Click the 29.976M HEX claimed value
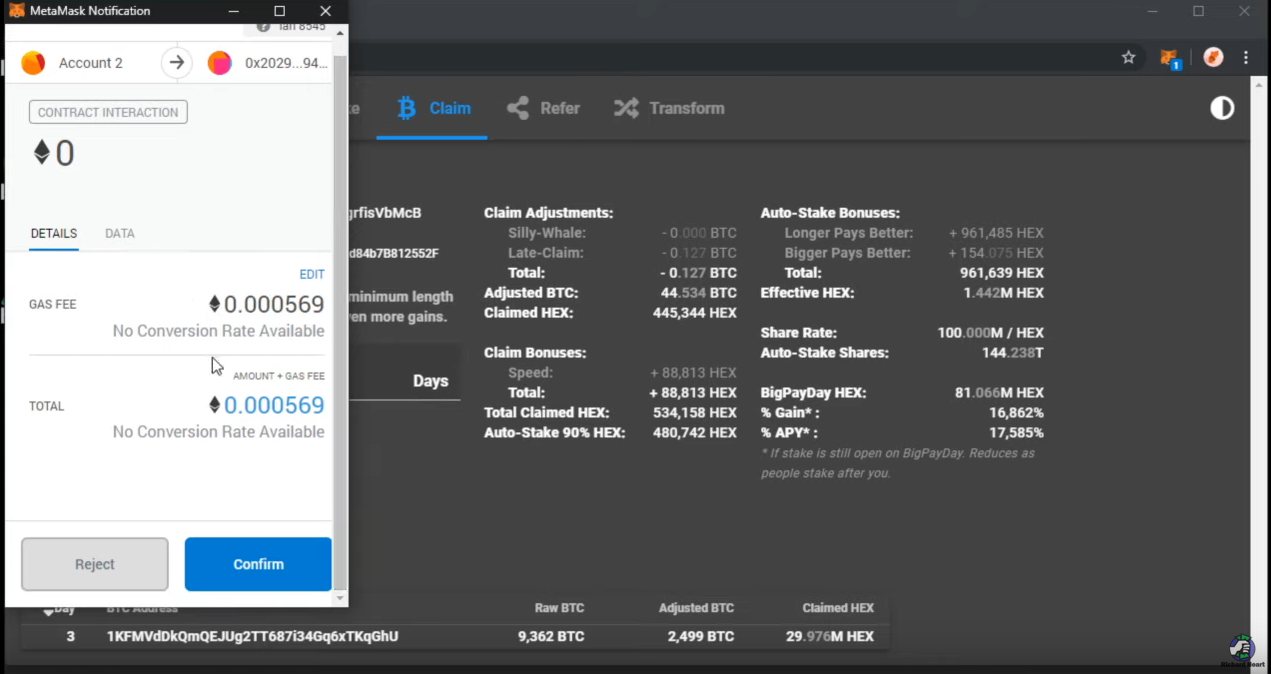Image resolution: width=1271 pixels, height=674 pixels. 830,636
